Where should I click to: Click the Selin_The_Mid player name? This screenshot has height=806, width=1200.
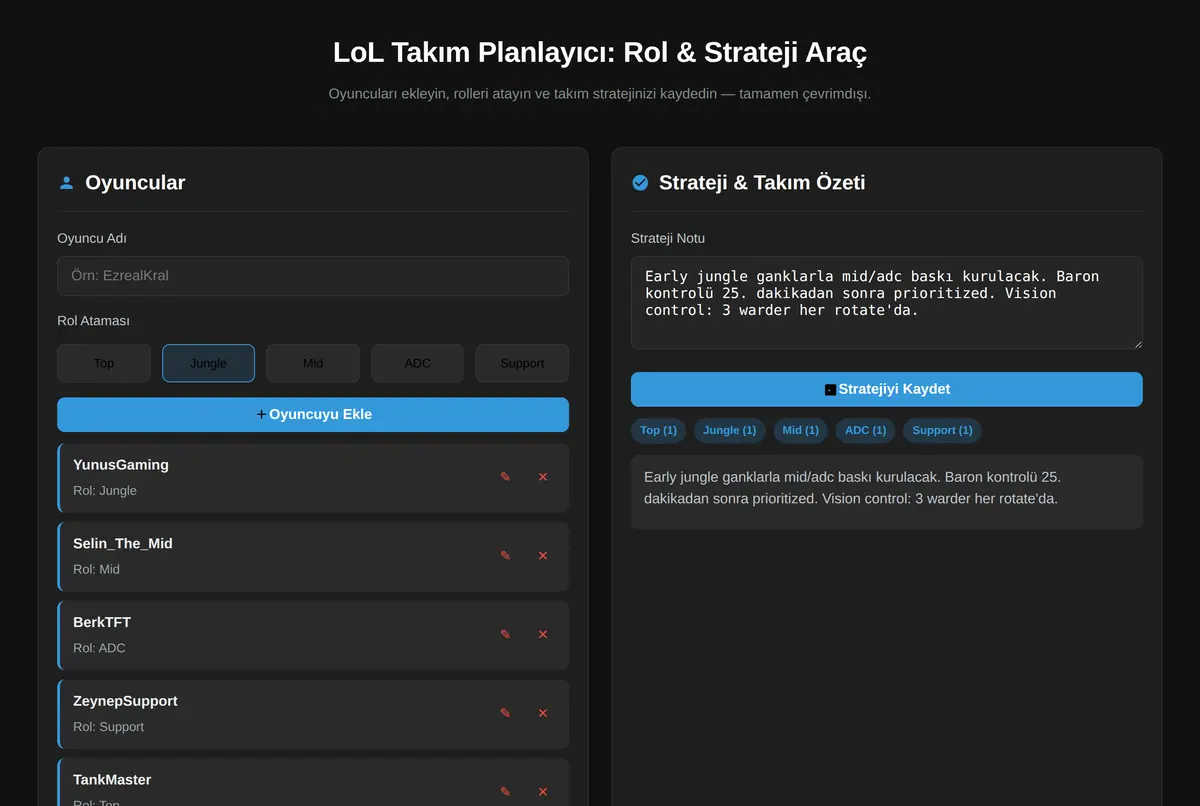pyautogui.click(x=123, y=544)
